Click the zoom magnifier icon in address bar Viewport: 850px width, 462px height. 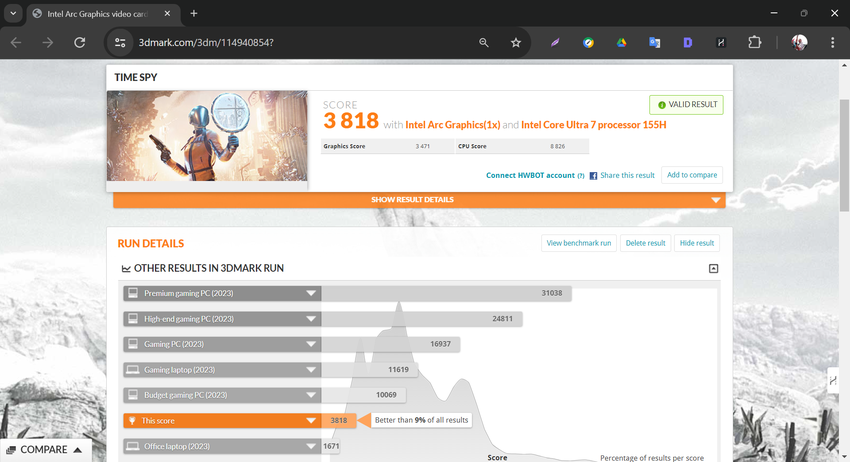pyautogui.click(x=484, y=43)
